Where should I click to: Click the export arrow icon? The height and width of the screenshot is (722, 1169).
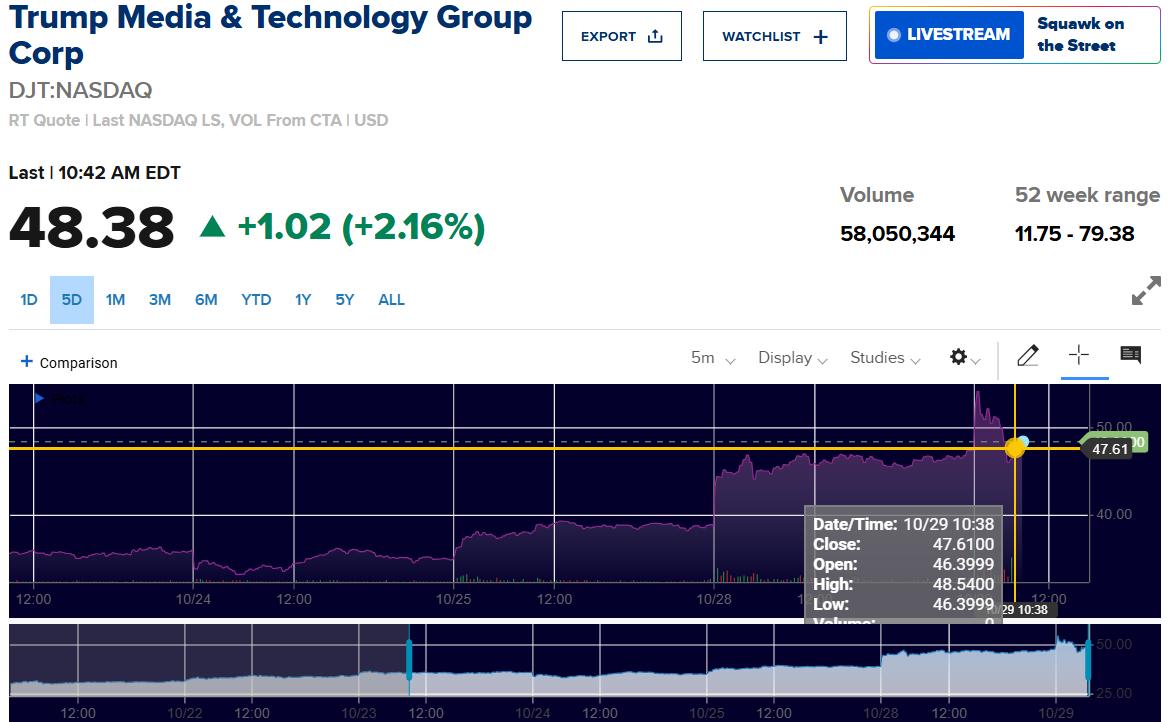(x=655, y=36)
